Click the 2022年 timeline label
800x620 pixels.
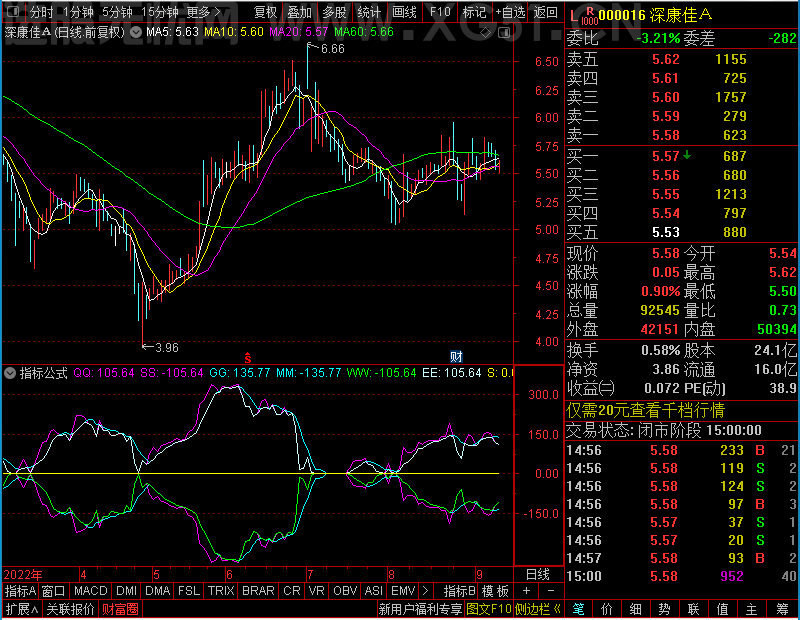(23, 575)
